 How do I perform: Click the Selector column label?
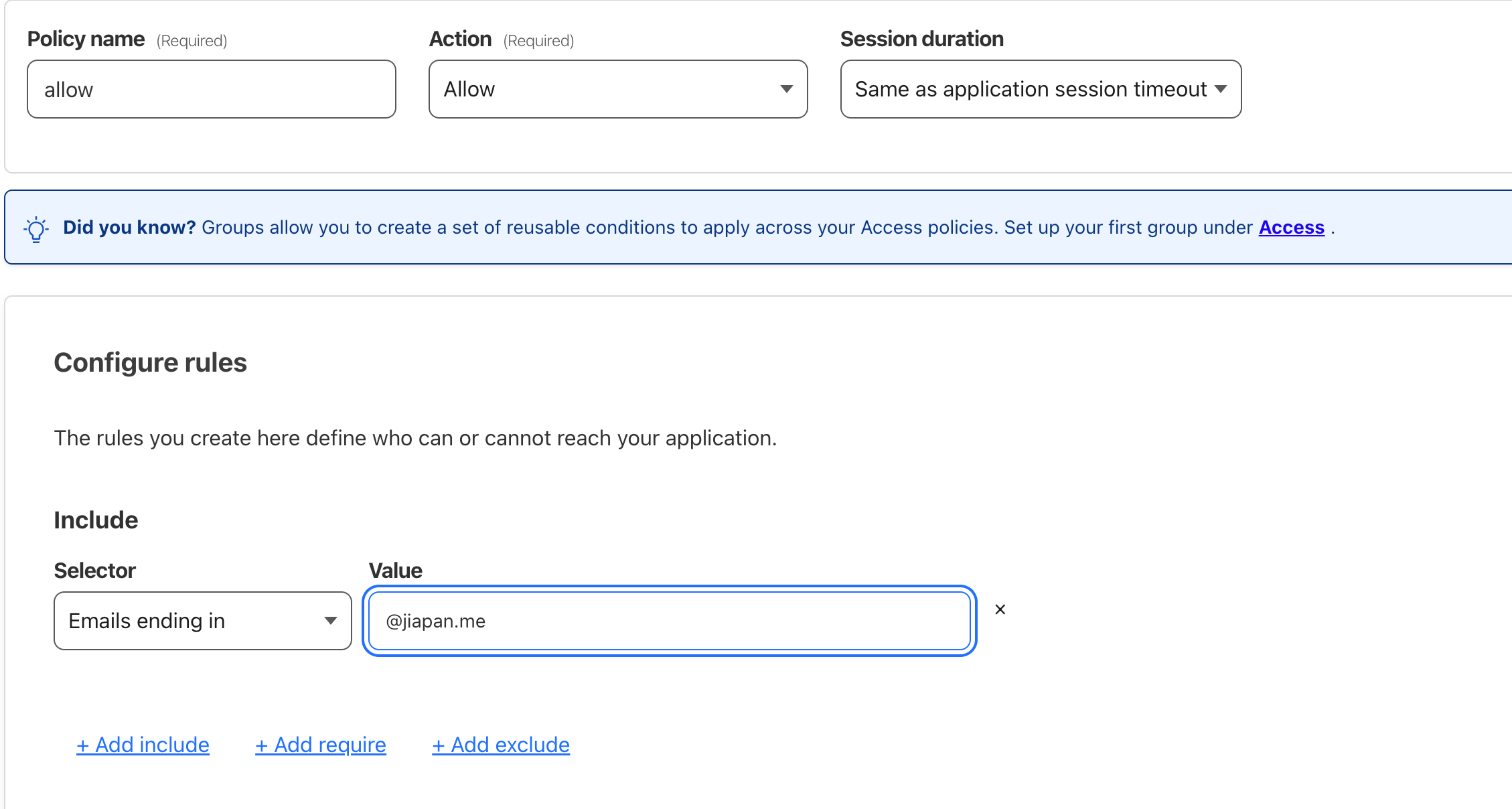[x=94, y=571]
